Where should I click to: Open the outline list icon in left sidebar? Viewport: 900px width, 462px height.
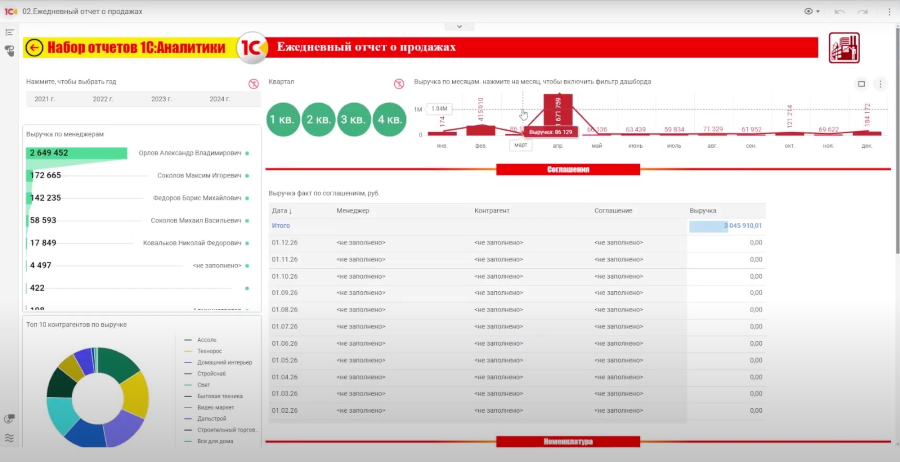9,33
